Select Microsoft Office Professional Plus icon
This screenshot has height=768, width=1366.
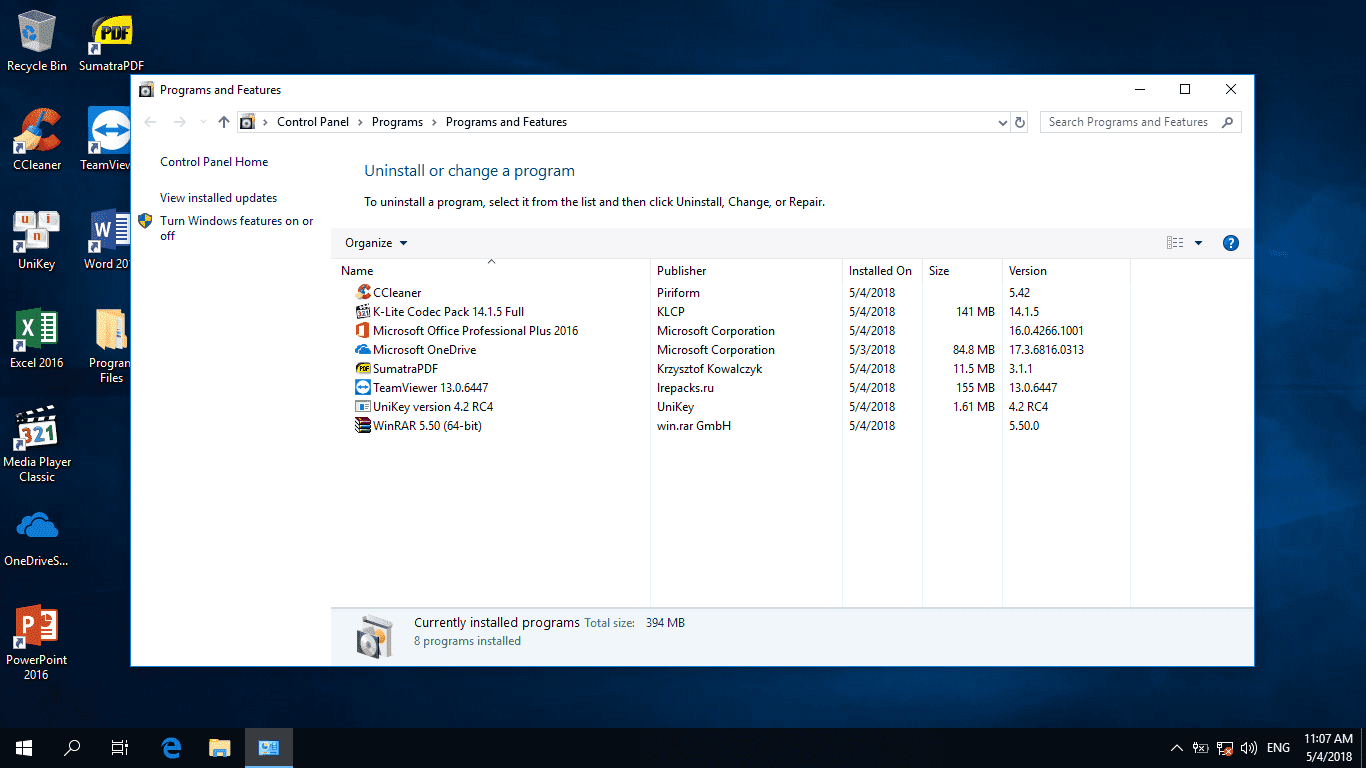(363, 331)
